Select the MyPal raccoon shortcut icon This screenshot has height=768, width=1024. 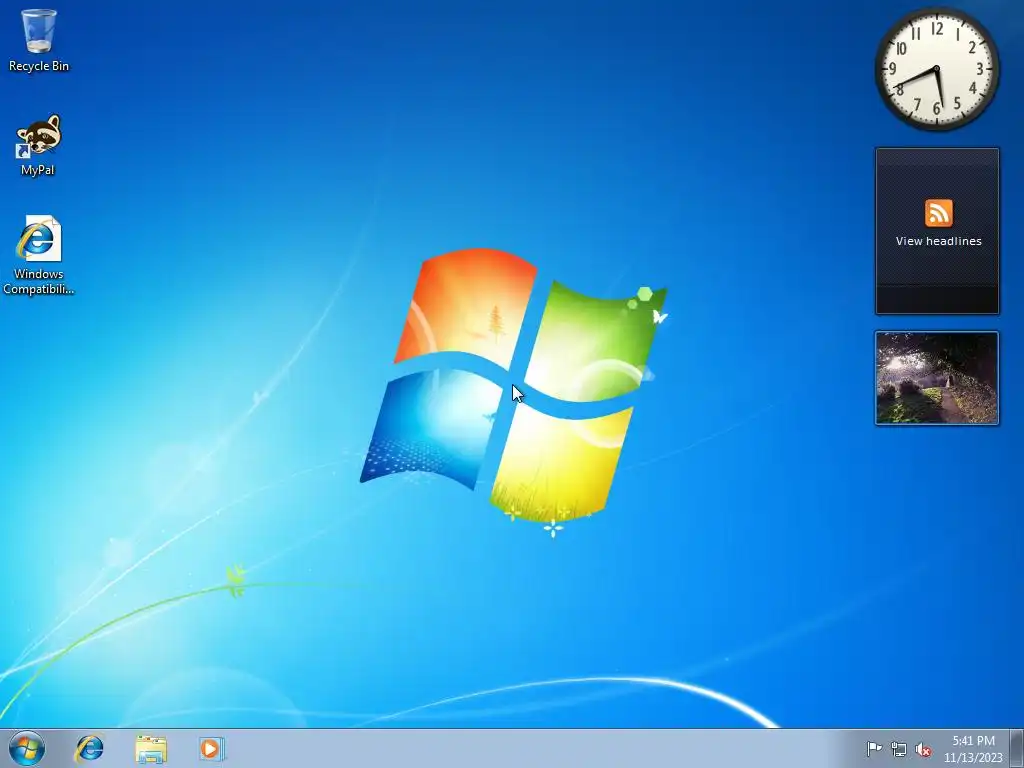39,136
